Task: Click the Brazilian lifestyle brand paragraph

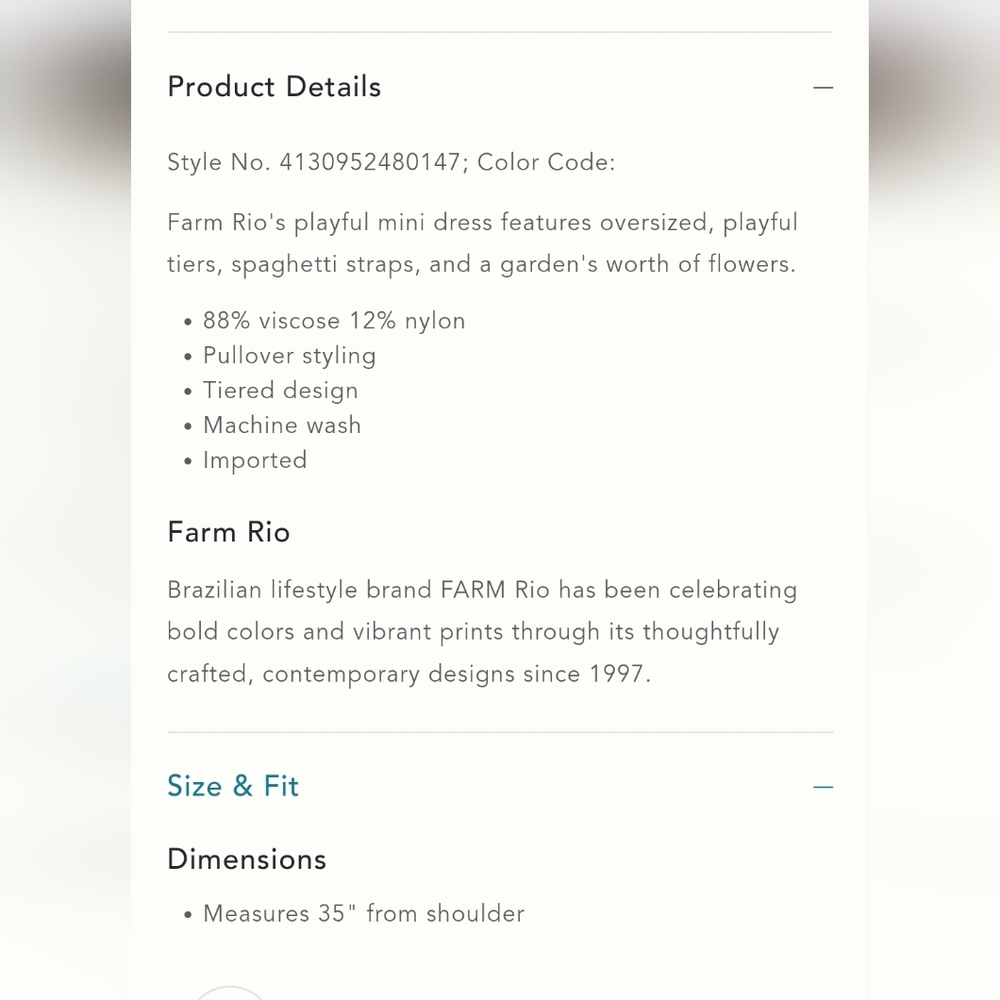Action: pyautogui.click(x=482, y=631)
